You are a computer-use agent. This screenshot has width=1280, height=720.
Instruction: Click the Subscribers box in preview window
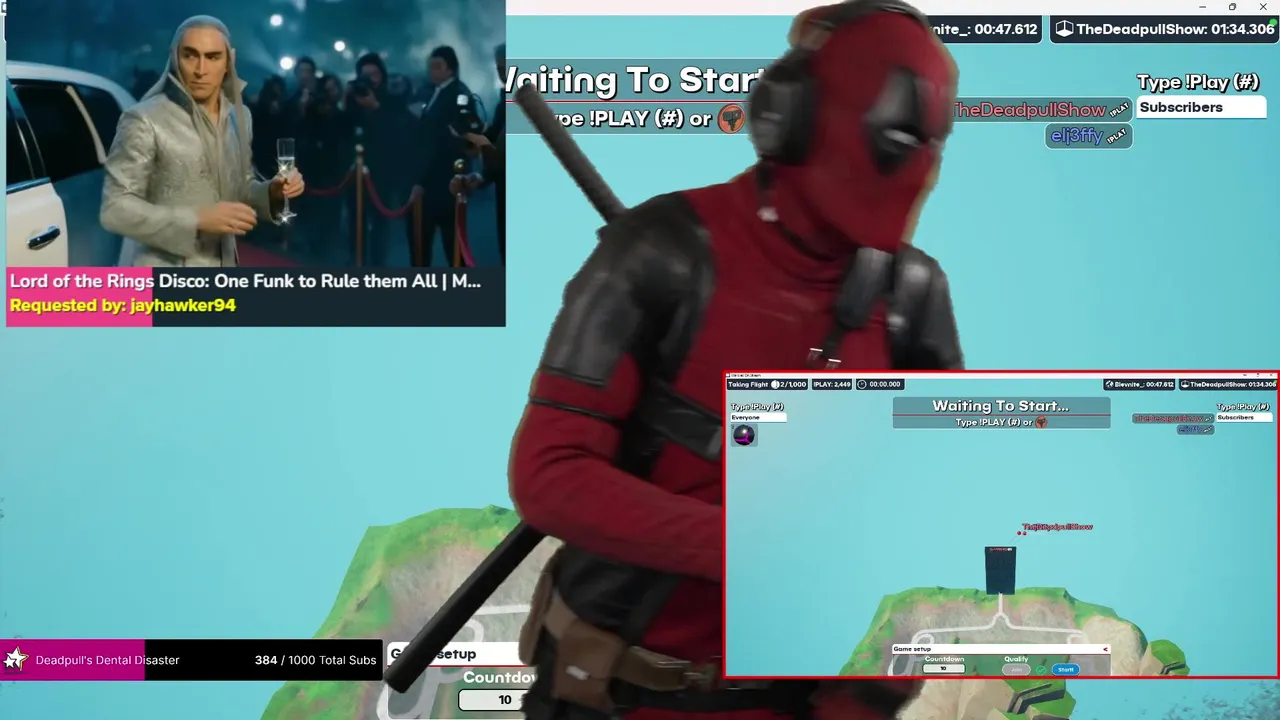[1245, 417]
